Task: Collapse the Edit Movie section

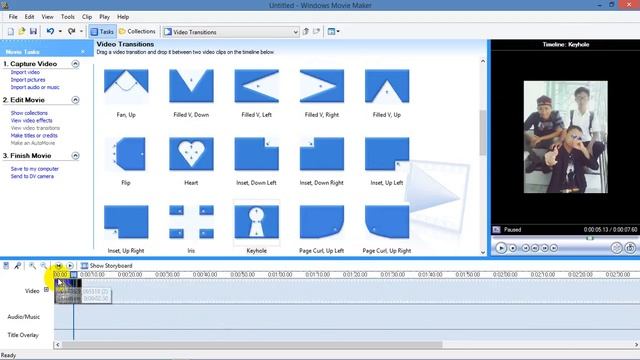Action: (76, 100)
